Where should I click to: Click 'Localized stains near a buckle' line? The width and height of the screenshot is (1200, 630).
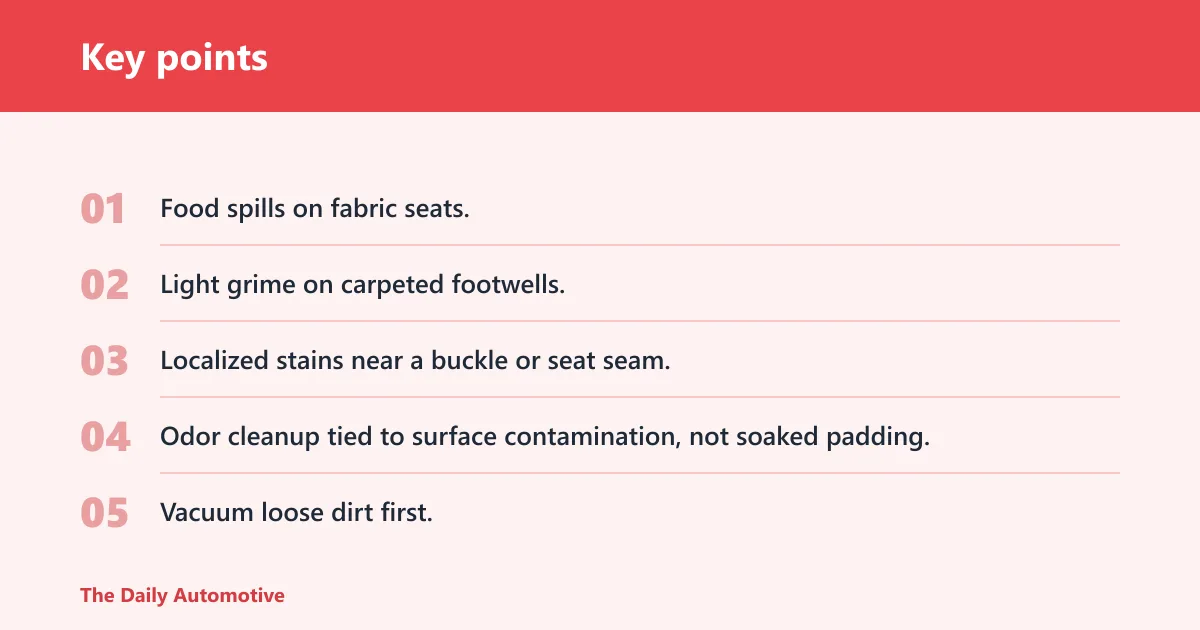click(415, 361)
